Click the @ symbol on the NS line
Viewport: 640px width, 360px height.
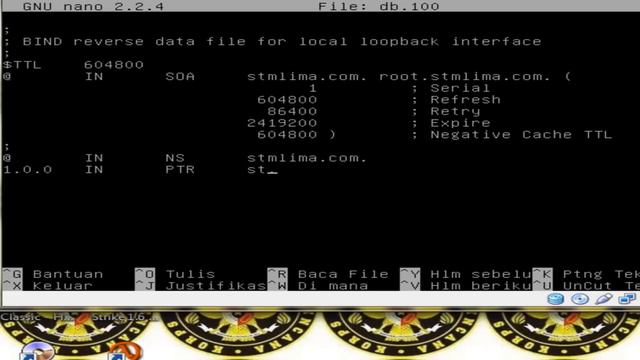click(7, 158)
